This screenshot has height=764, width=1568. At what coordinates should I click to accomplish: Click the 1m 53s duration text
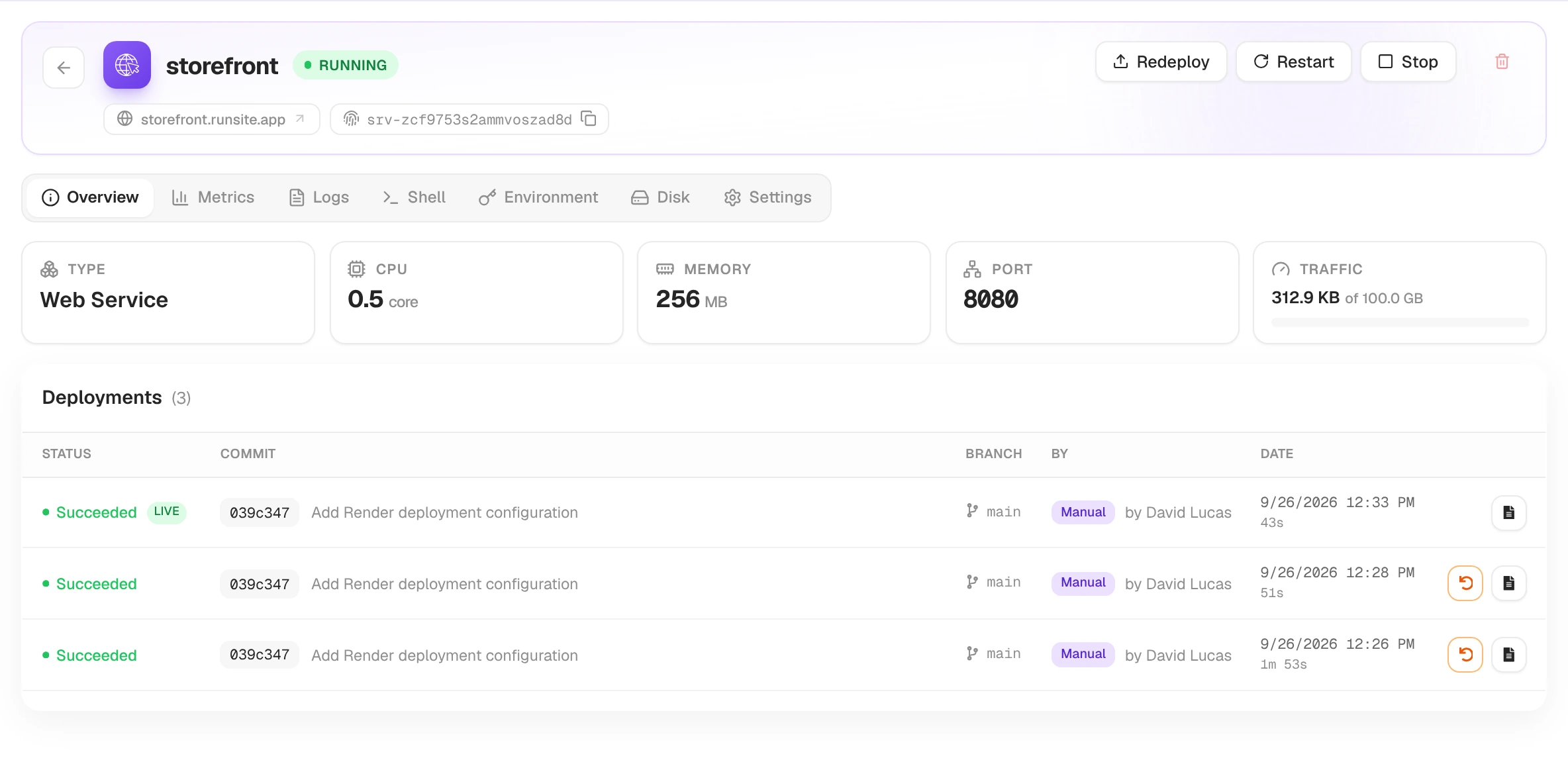[x=1283, y=664]
